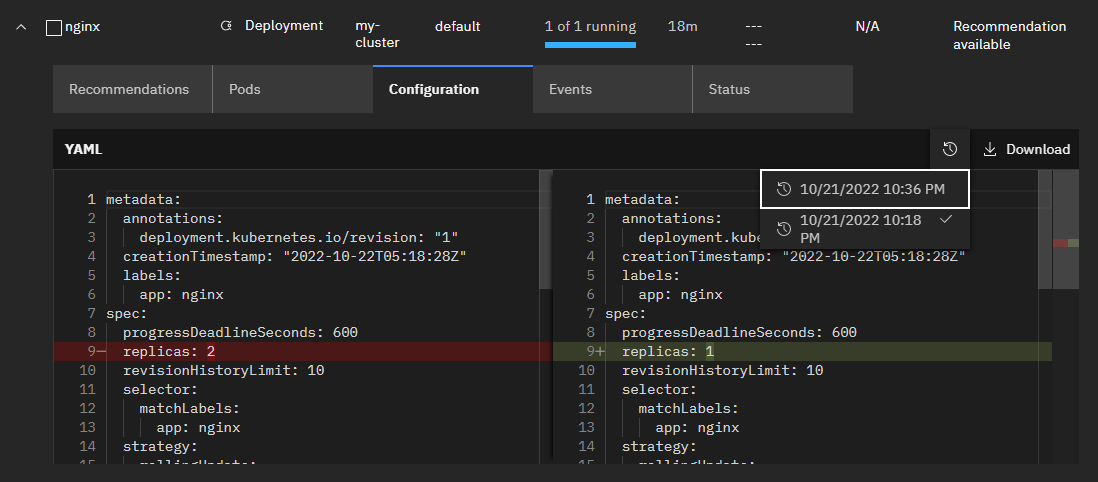Screen dimensions: 1098x482
Task: Click the my-cluster cluster name
Action: [x=377, y=34]
